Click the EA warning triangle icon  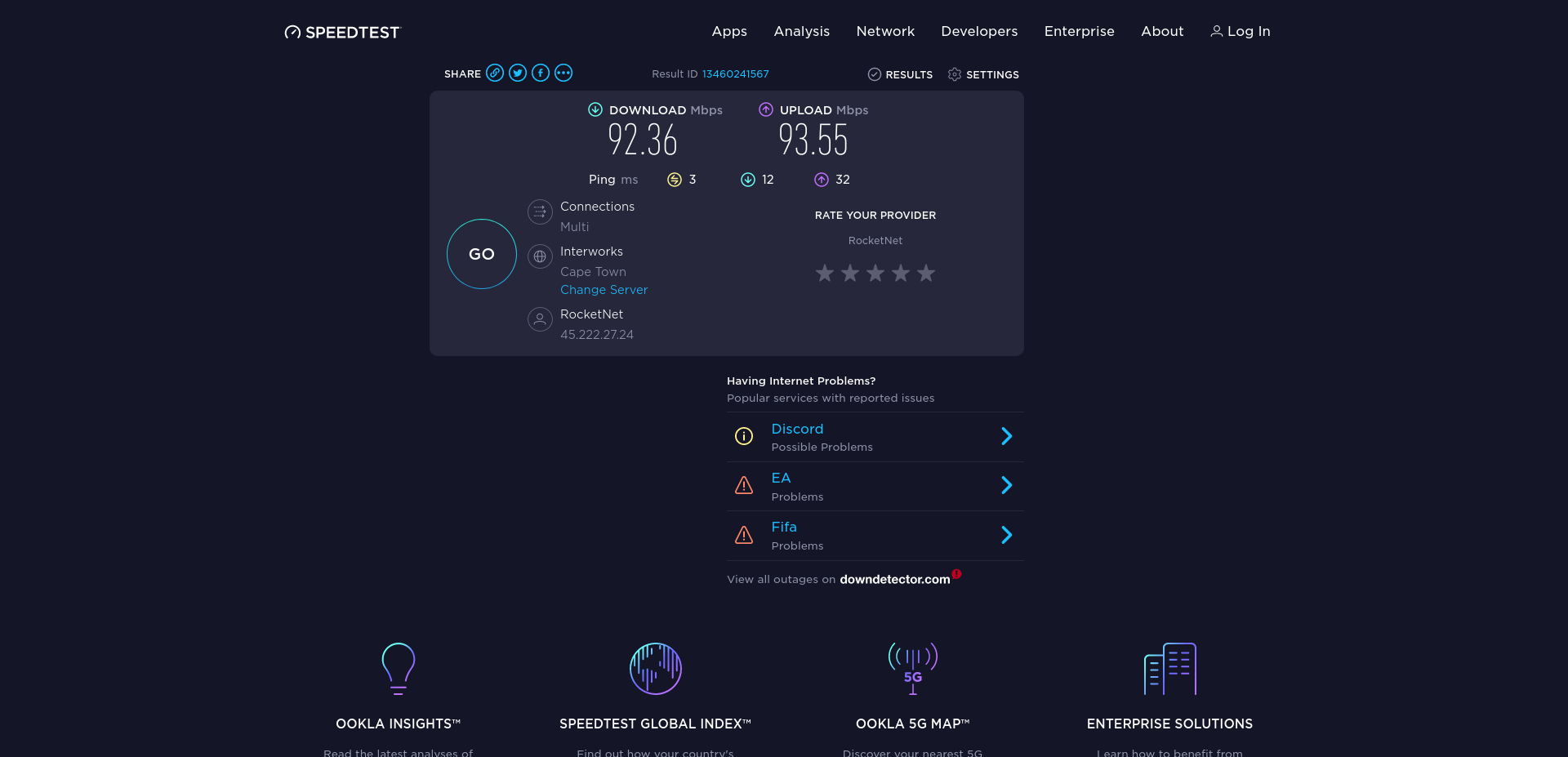click(744, 486)
